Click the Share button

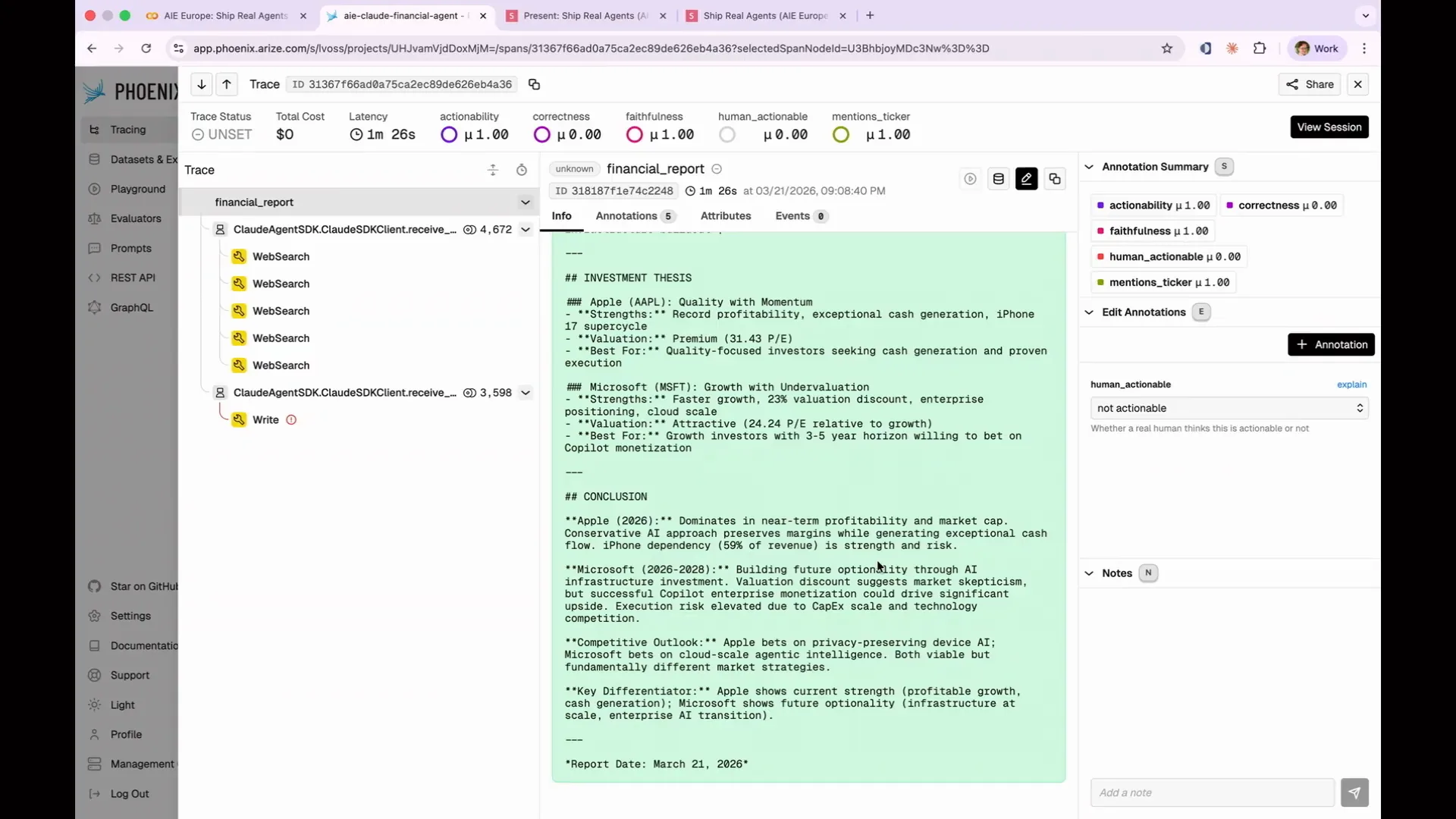click(x=1310, y=84)
